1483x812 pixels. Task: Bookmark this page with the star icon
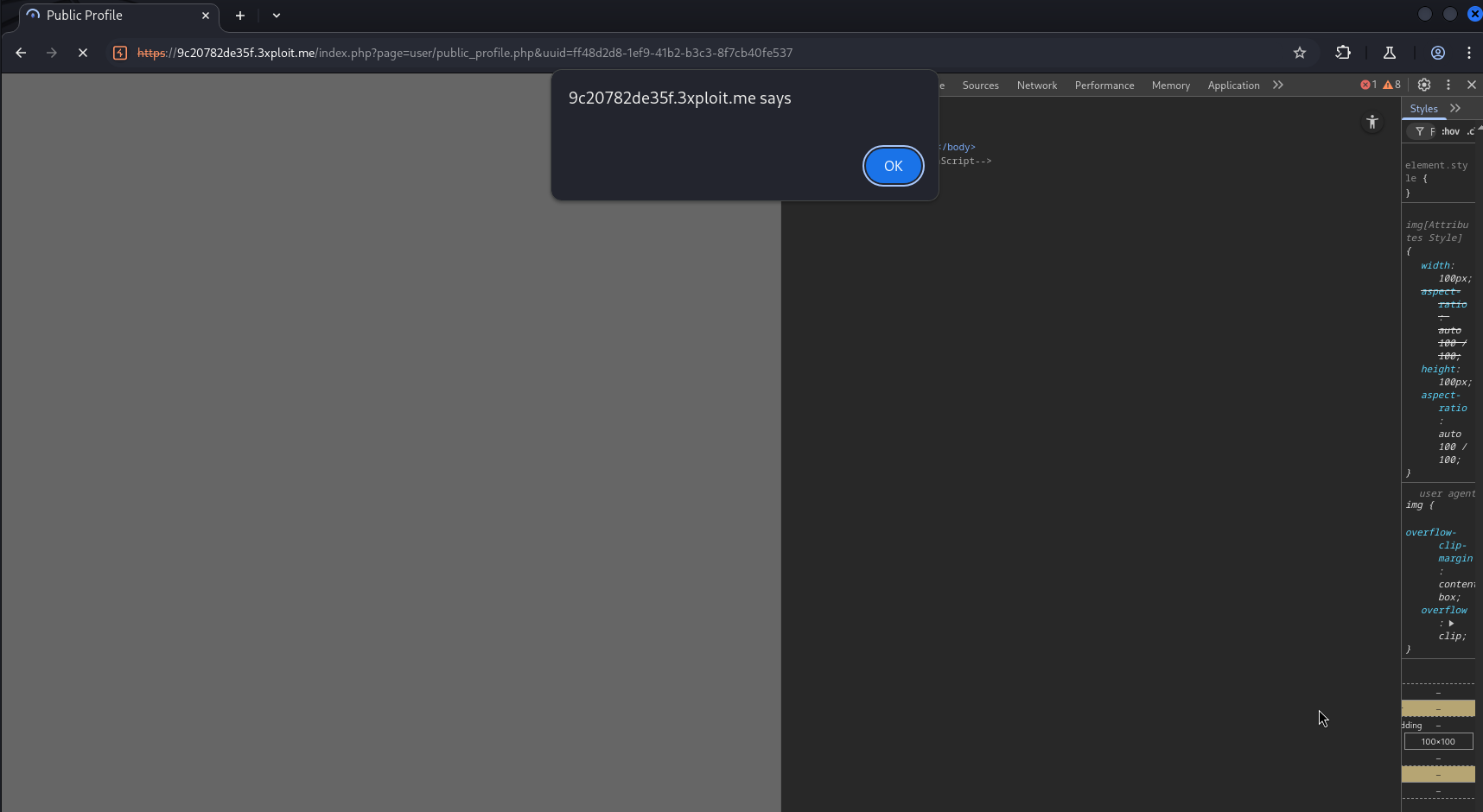[1299, 53]
